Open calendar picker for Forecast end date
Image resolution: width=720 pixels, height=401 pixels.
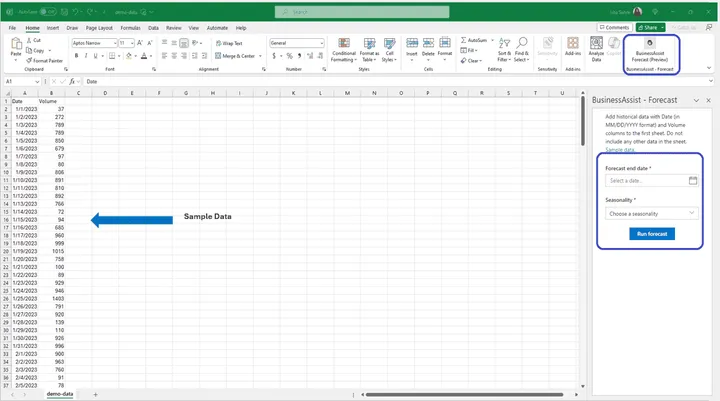pyautogui.click(x=693, y=181)
